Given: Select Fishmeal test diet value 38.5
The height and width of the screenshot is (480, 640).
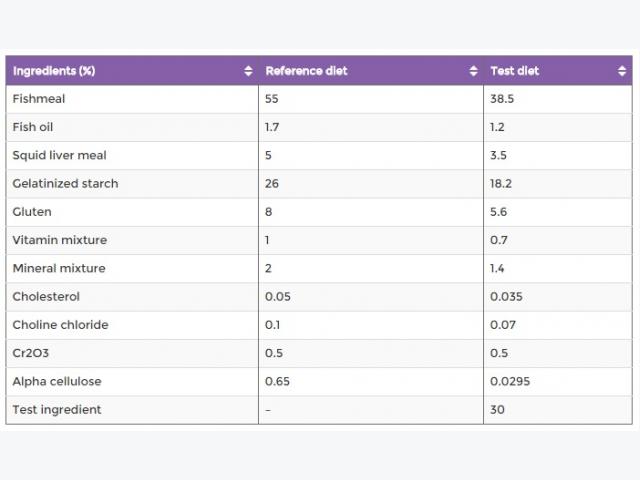Looking at the screenshot, I should pyautogui.click(x=502, y=99).
